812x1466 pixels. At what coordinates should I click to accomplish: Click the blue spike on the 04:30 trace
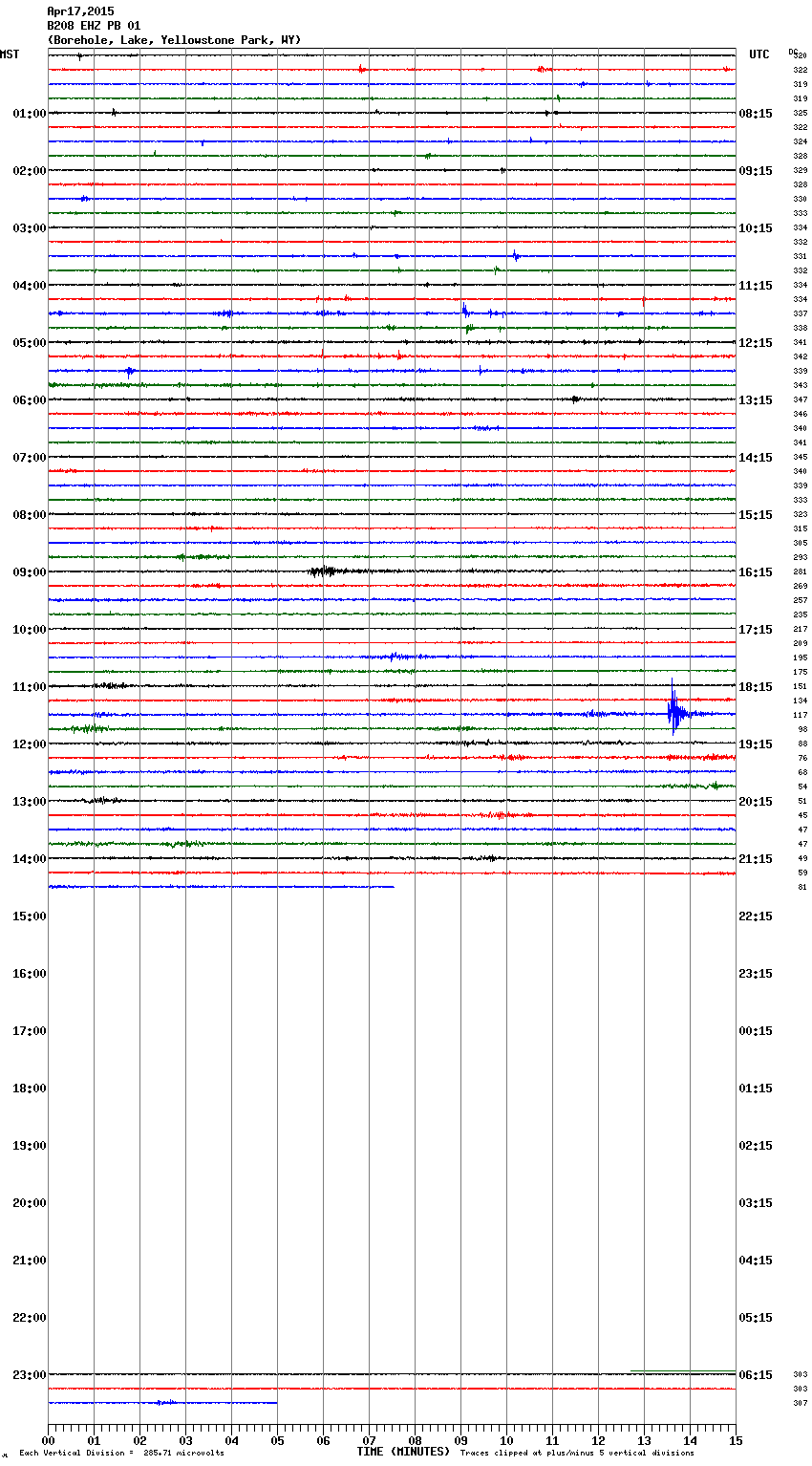(465, 311)
